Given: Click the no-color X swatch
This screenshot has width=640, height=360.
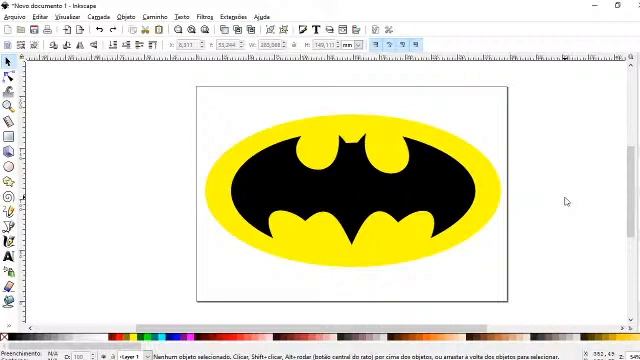Looking at the screenshot, I should pos(4,337).
